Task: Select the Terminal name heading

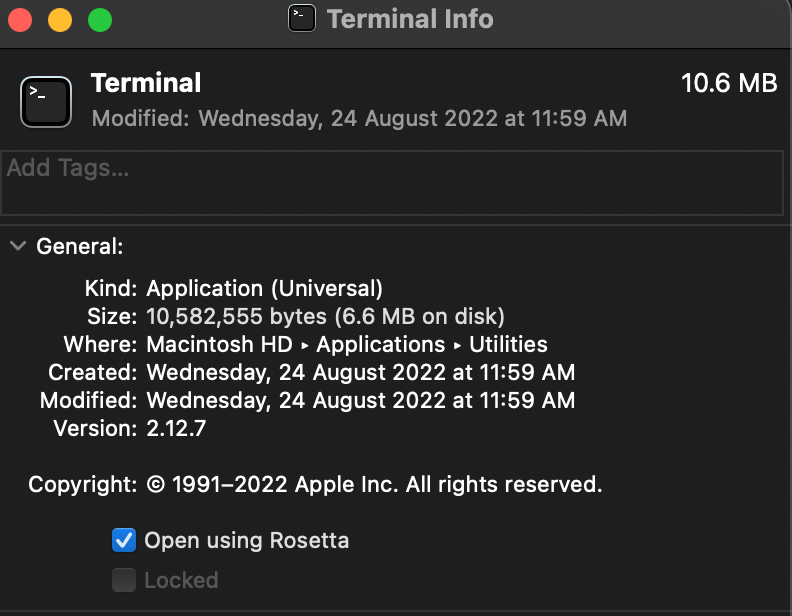Action: click(x=146, y=83)
